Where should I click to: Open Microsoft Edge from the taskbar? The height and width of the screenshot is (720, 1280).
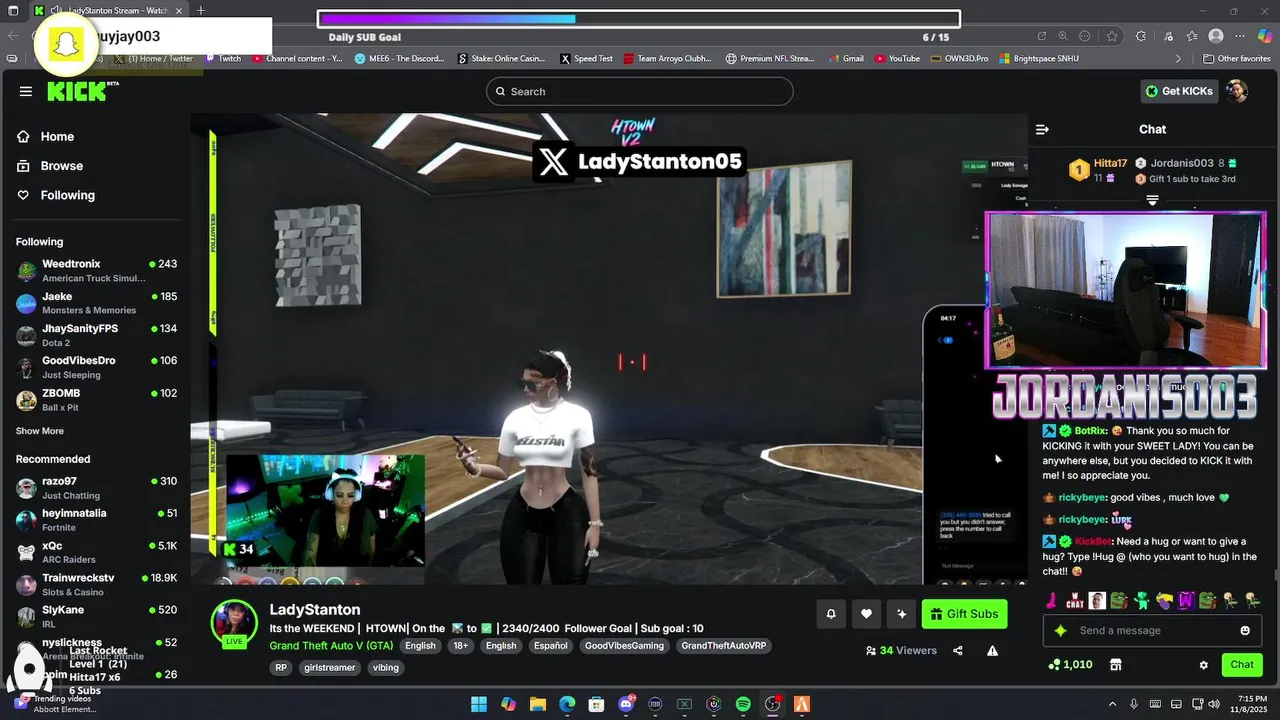pyautogui.click(x=566, y=704)
